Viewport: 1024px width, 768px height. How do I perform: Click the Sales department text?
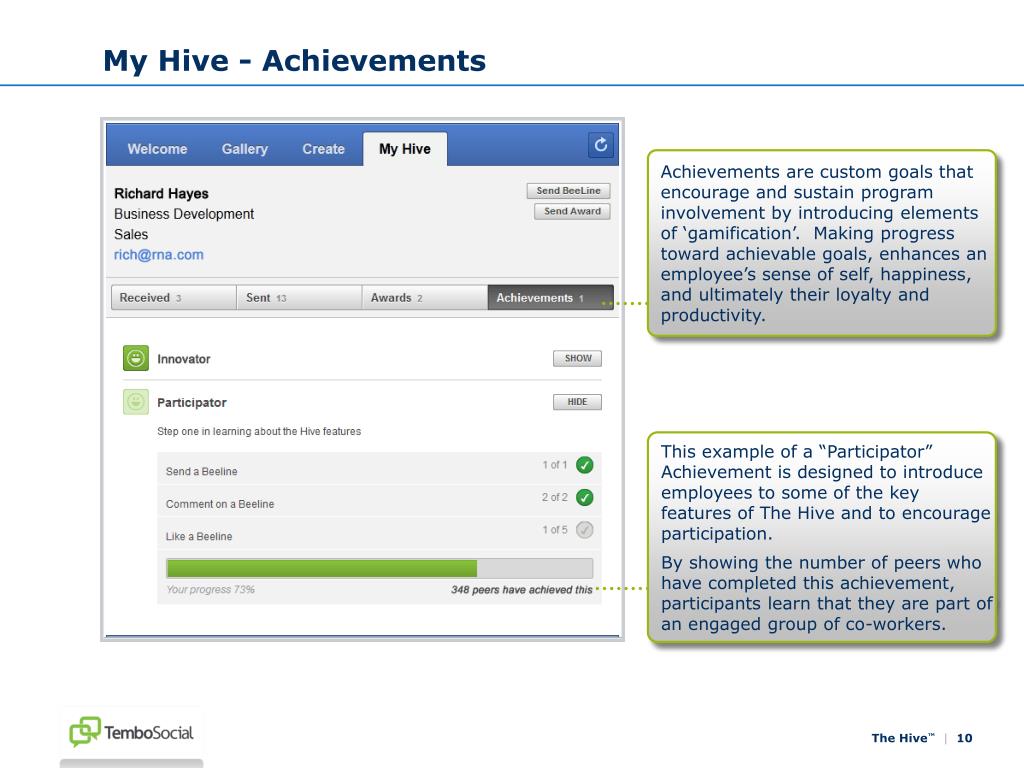point(131,234)
